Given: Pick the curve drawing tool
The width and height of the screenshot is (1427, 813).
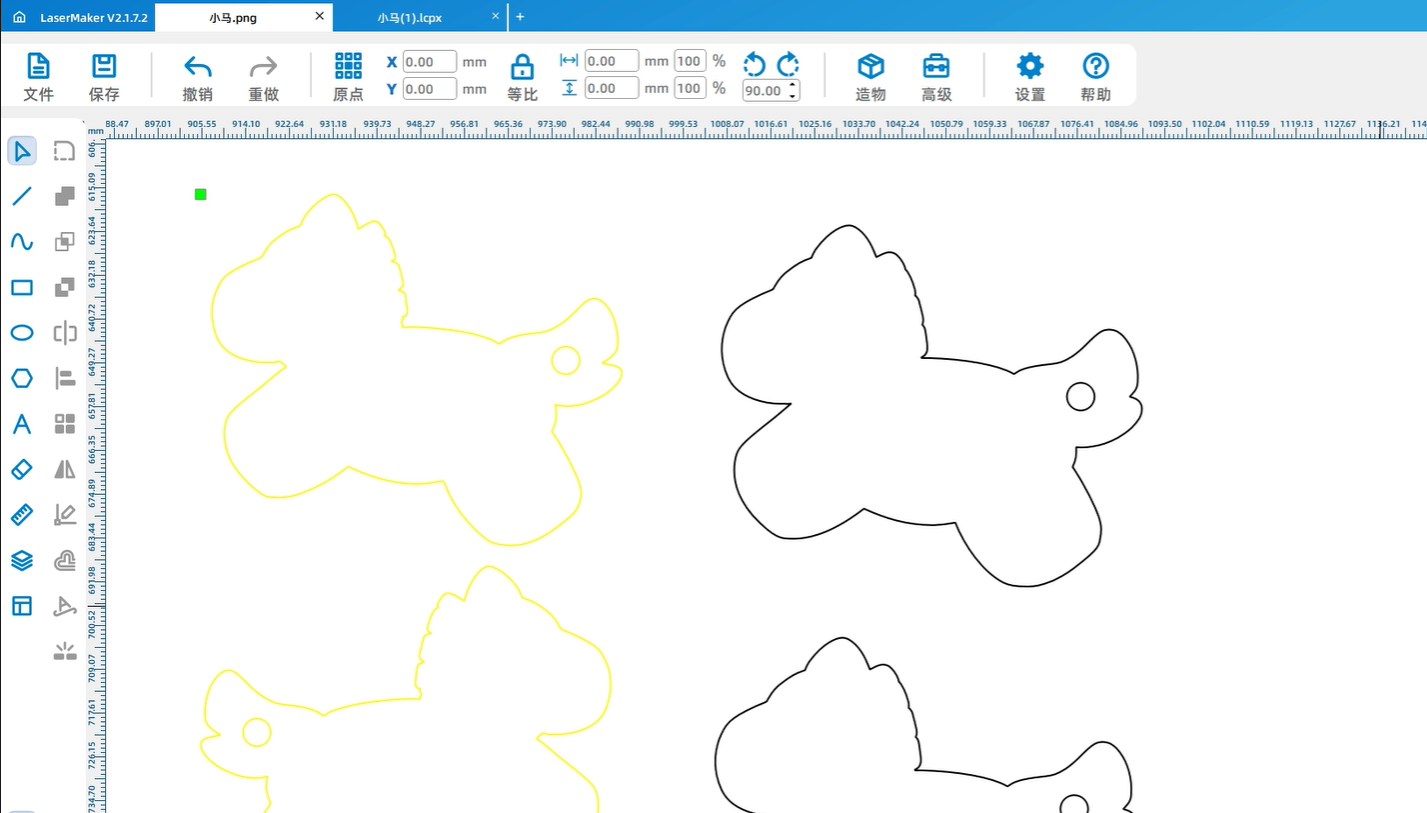Looking at the screenshot, I should pyautogui.click(x=22, y=242).
